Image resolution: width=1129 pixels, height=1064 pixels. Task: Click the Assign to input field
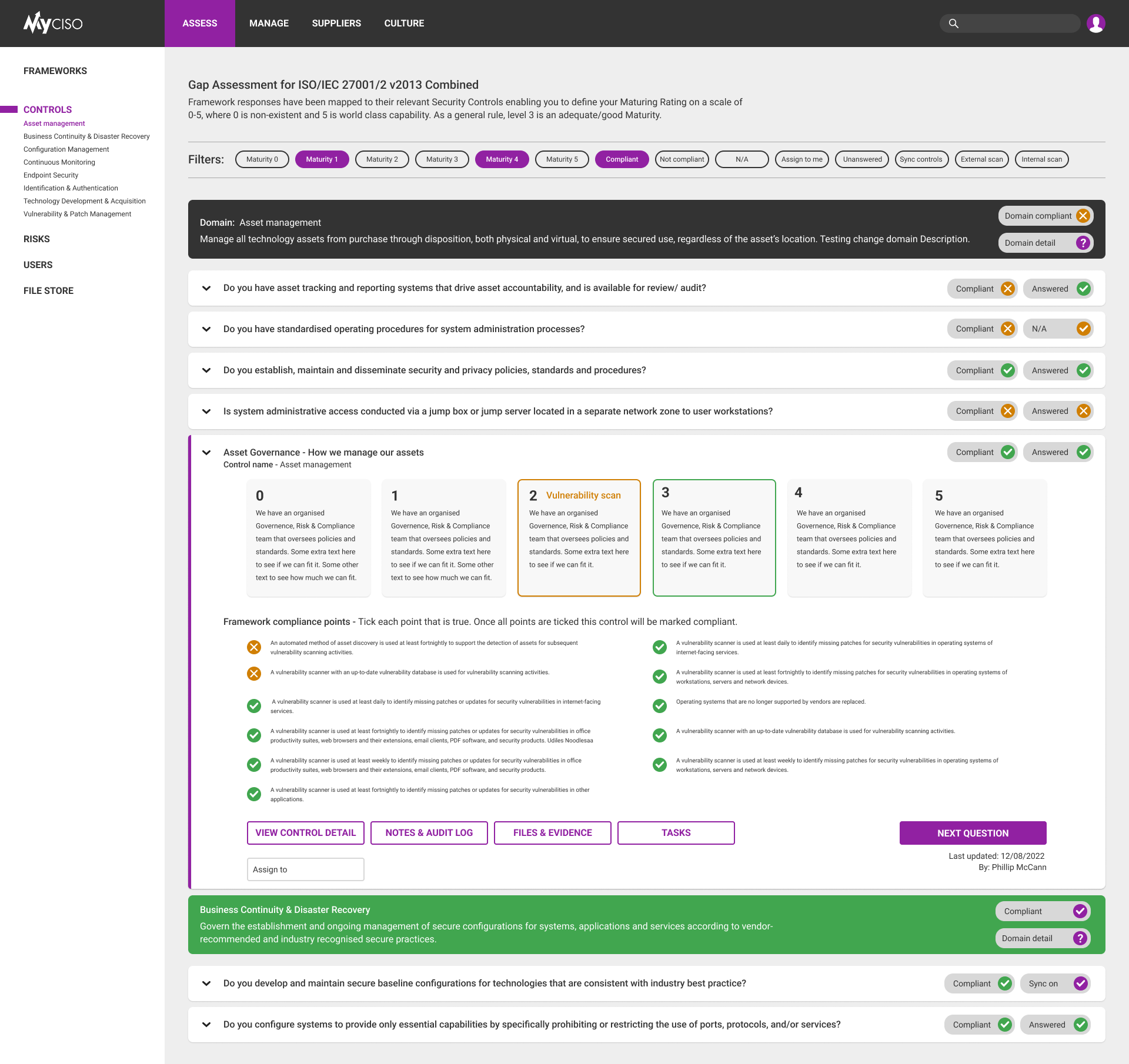point(305,869)
